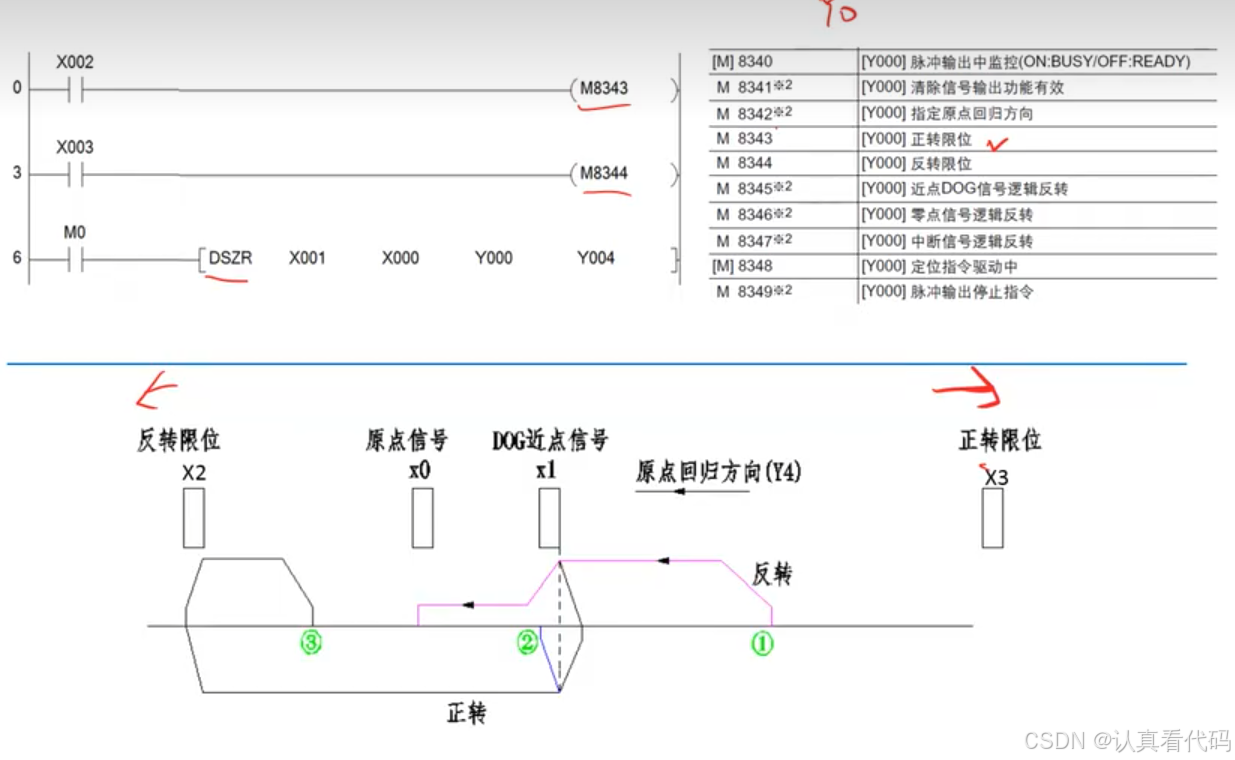
Task: Select table cell 'M 8344'
Action: pos(745,163)
